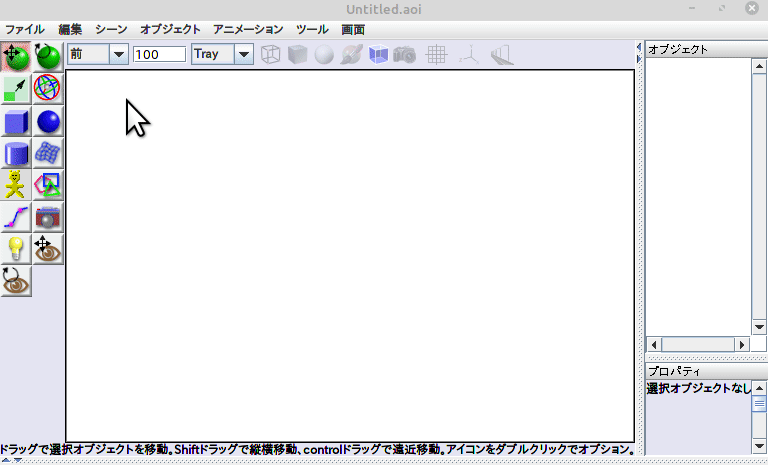Choose the Create Cylinder tool
This screenshot has width=768, height=465.
pyautogui.click(x=16, y=153)
